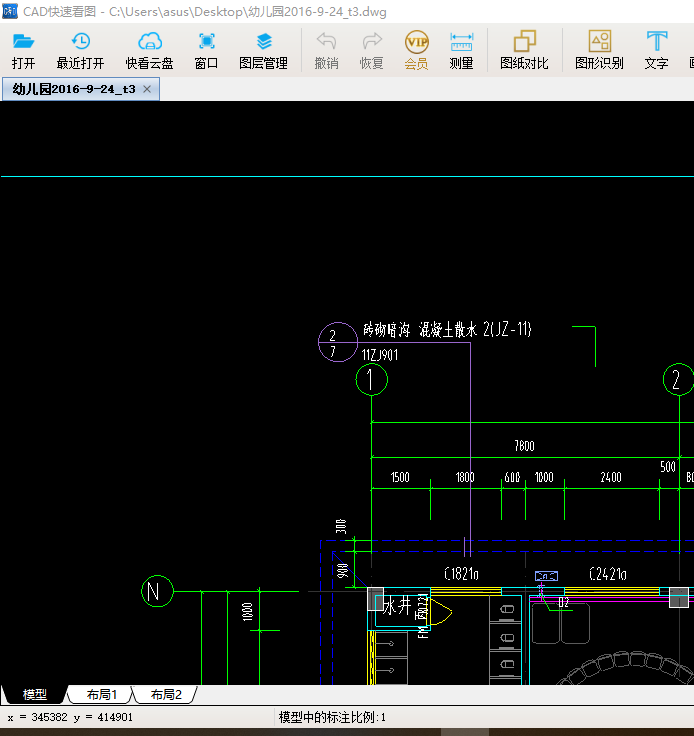Click the N axis circle marker
Image resolution: width=694 pixels, height=736 pixels.
(x=157, y=591)
